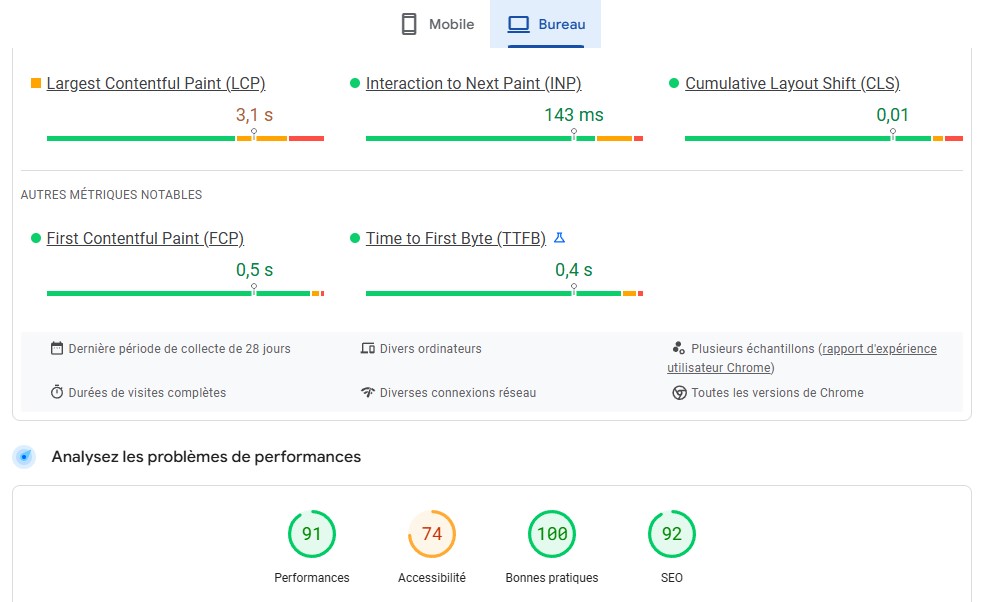
Task: Click the calendar icon for 28-day collection period
Action: pyautogui.click(x=57, y=348)
